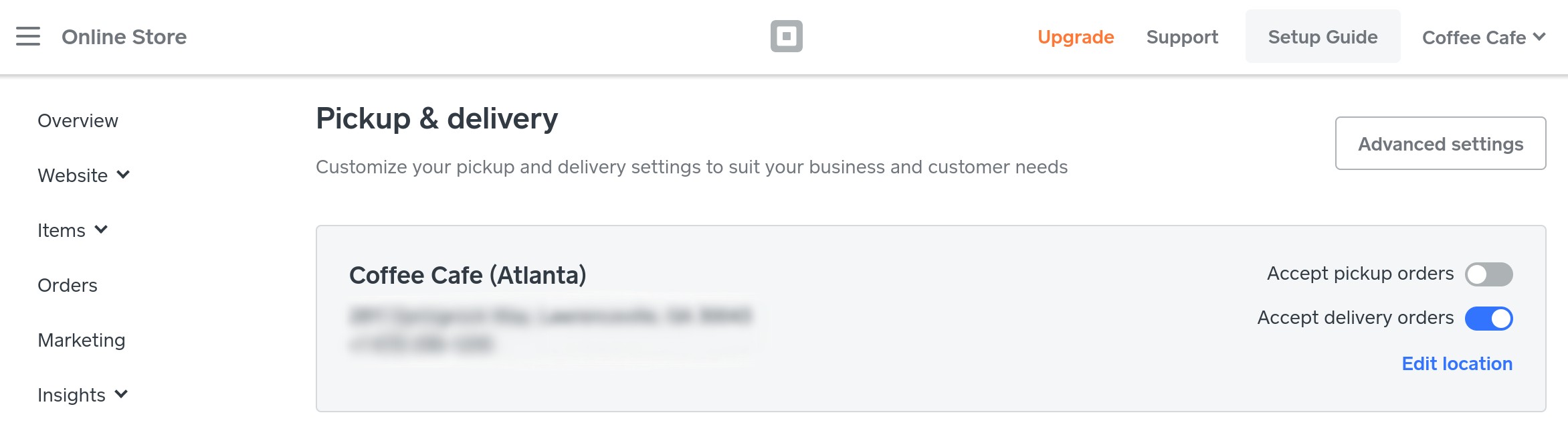This screenshot has width=1568, height=431.
Task: Click the Setup Guide button
Action: point(1322,36)
